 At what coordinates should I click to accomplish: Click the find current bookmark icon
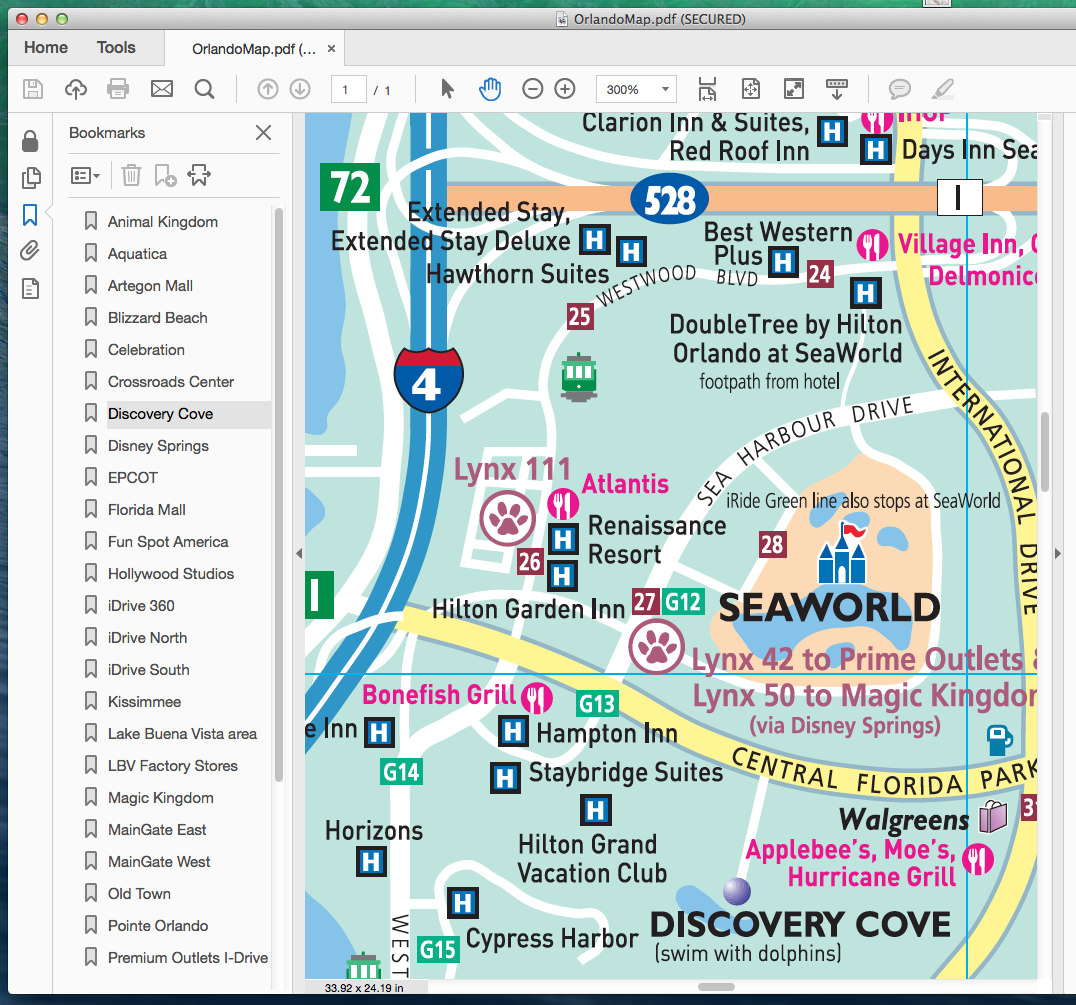click(x=199, y=176)
